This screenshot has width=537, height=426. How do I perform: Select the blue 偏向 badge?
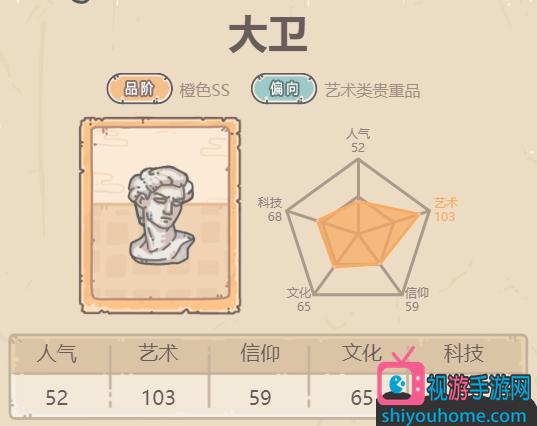[x=284, y=89]
